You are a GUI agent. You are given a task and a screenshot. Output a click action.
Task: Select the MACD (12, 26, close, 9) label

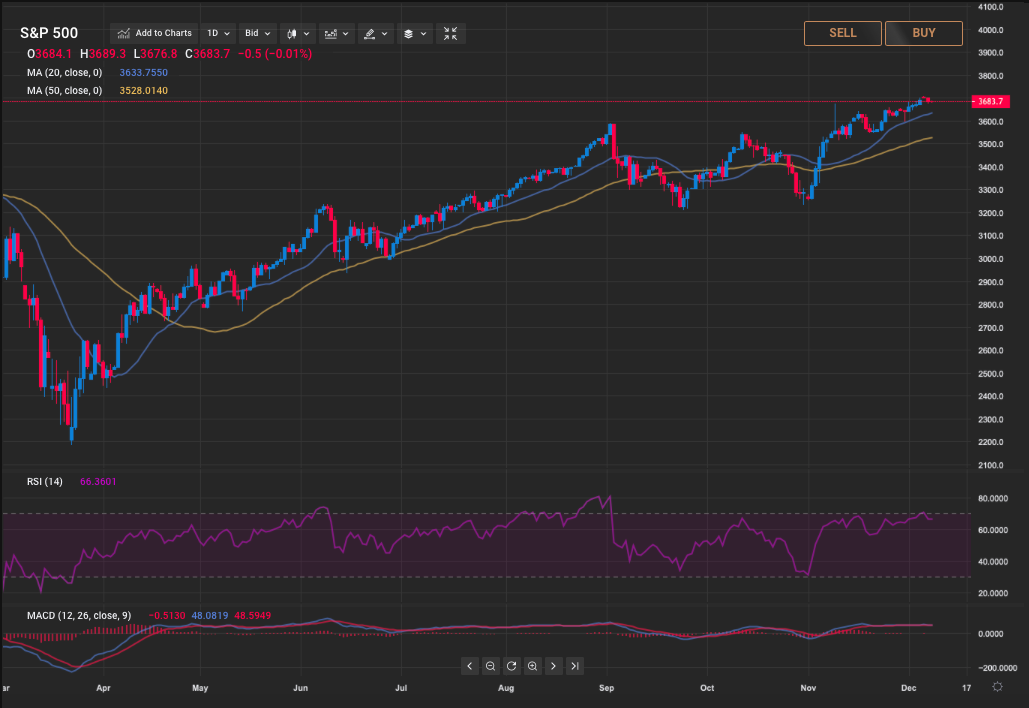[79, 615]
